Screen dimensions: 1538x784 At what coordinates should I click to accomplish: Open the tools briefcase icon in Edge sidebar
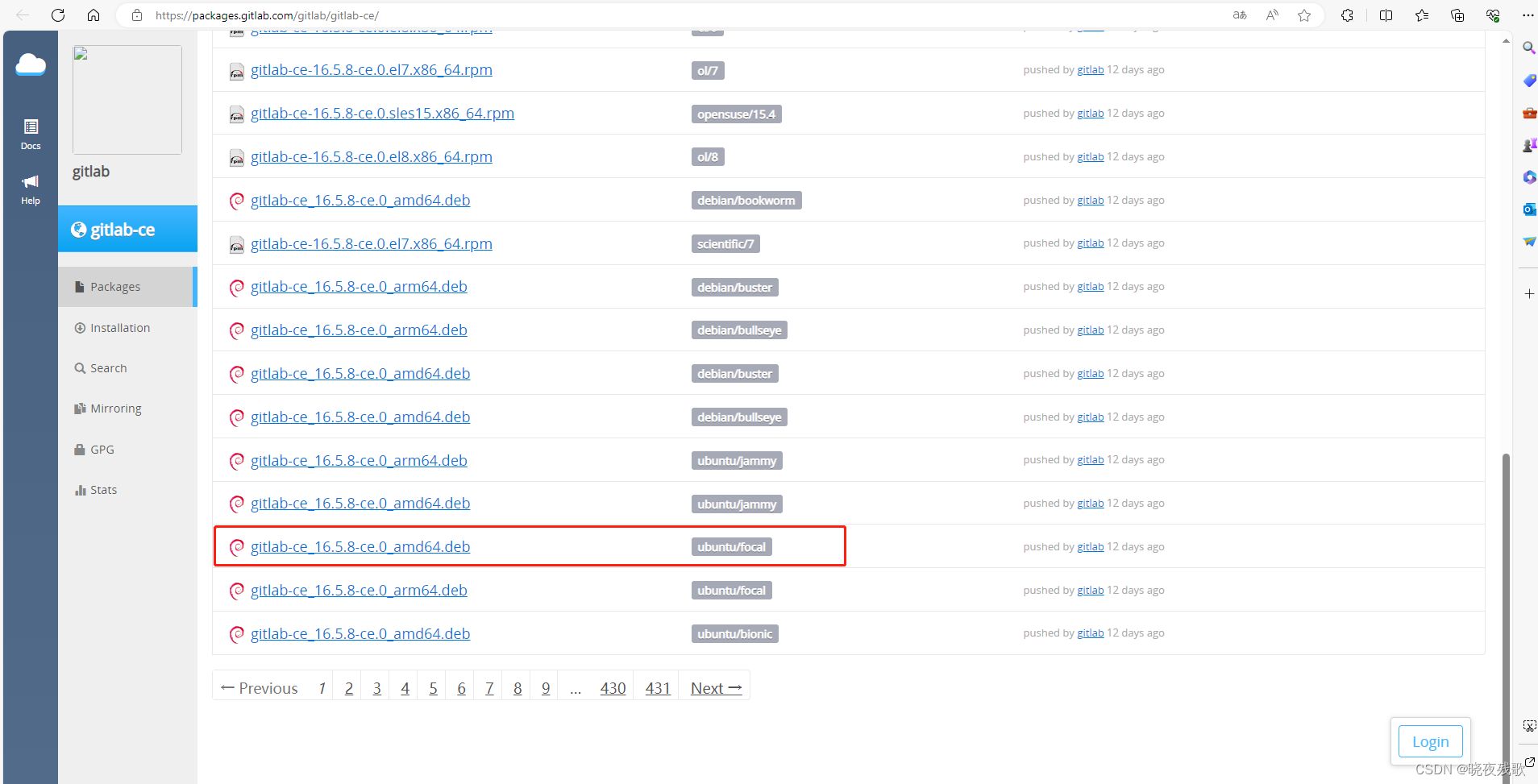pos(1529,113)
